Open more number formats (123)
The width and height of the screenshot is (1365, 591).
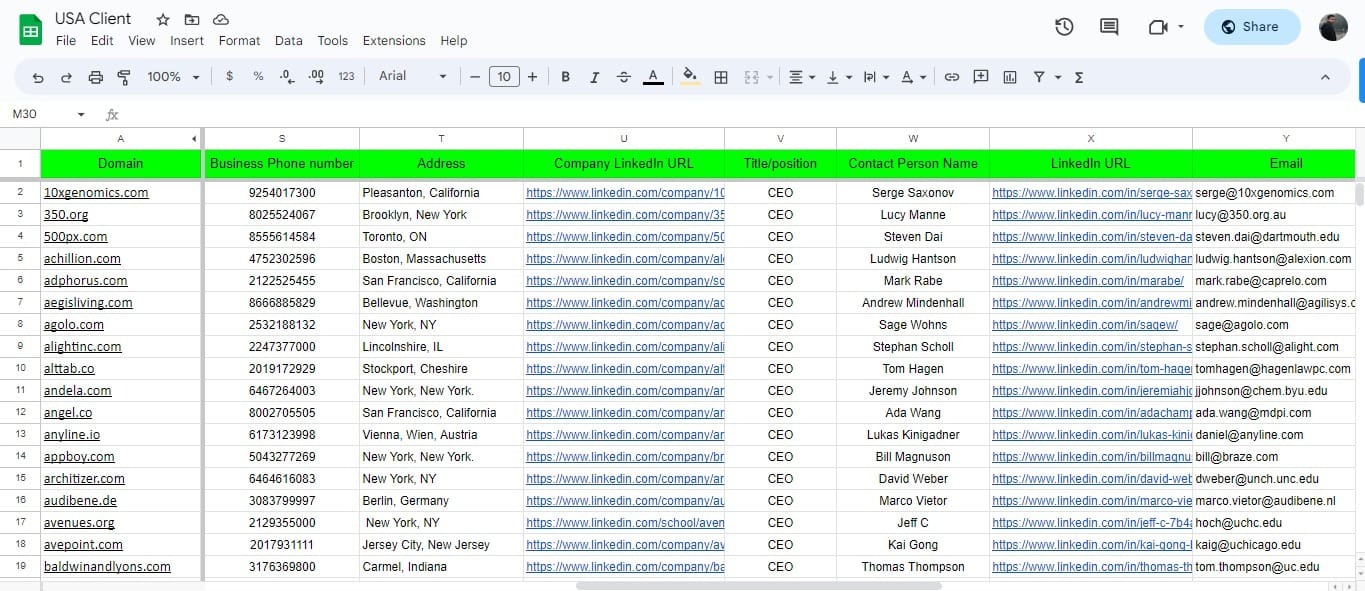click(346, 76)
